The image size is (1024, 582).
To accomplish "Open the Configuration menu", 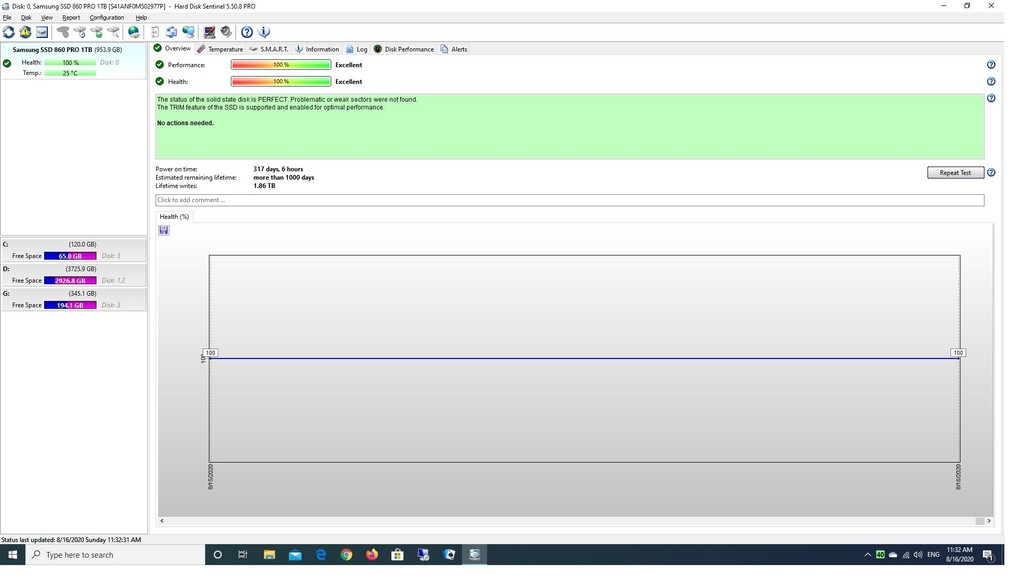I will point(106,18).
